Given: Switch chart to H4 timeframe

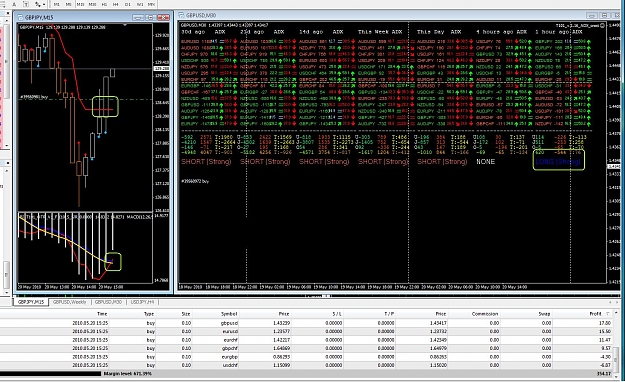Looking at the screenshot, I should 116,4.
